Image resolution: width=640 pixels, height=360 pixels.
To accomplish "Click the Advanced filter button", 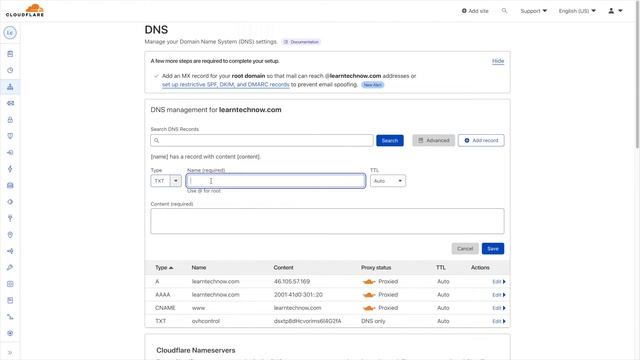I will tap(433, 140).
